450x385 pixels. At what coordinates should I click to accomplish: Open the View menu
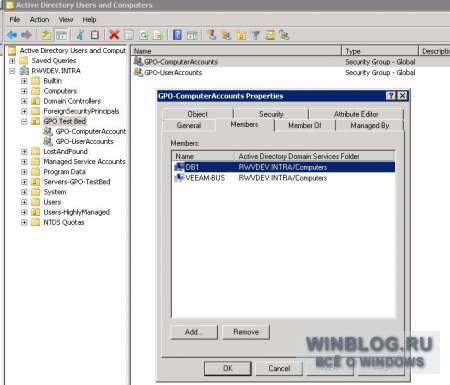pos(66,20)
